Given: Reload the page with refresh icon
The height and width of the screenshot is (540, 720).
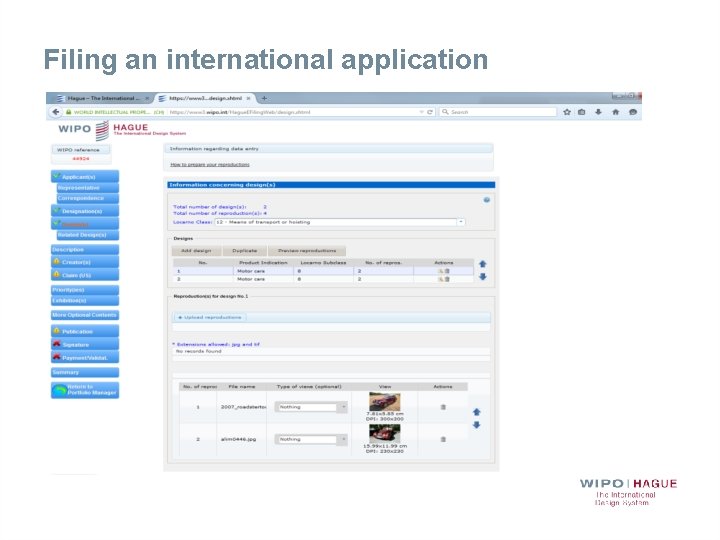Looking at the screenshot, I should [430, 112].
